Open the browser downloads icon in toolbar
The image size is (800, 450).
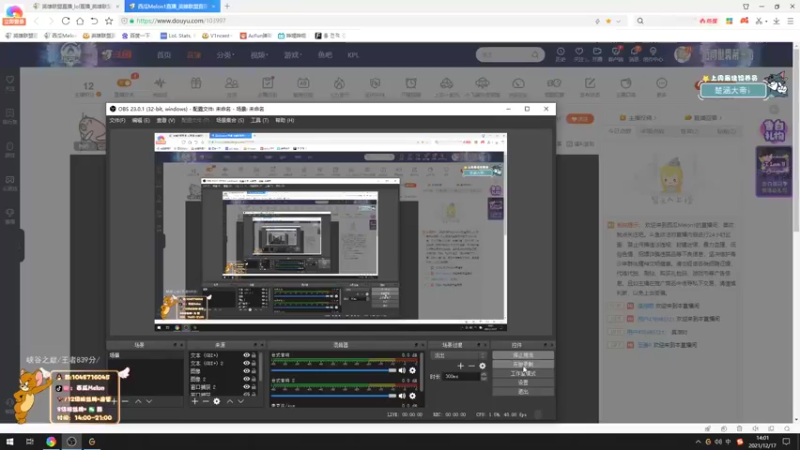[x=776, y=21]
